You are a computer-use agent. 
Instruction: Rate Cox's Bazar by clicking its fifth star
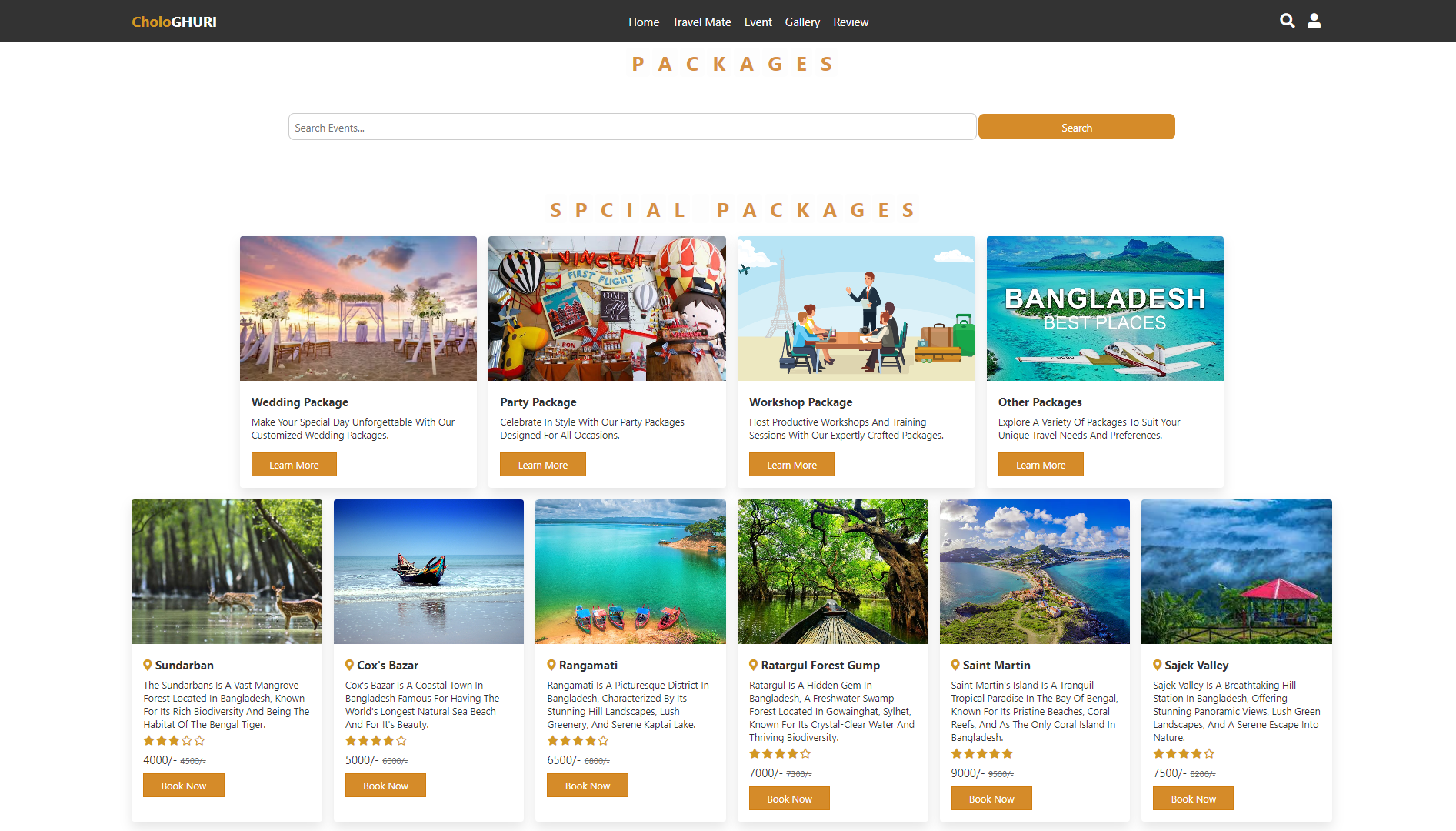pos(402,740)
